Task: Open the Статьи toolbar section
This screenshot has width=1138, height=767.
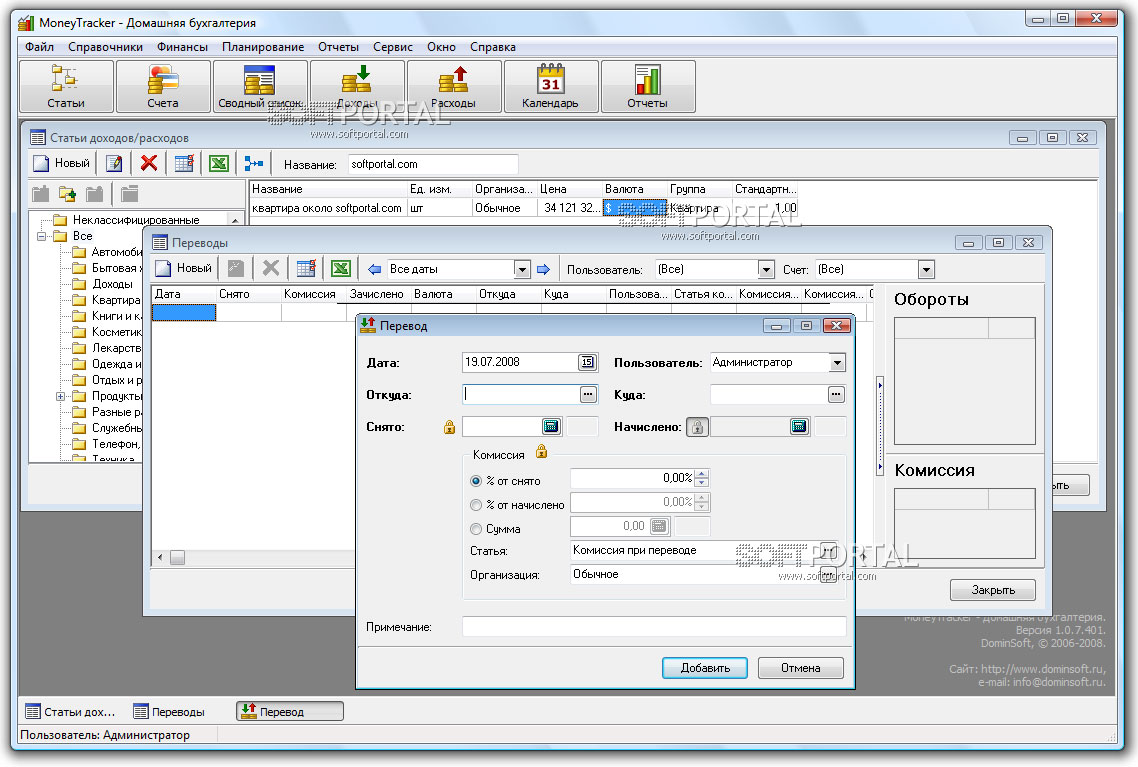Action: (66, 86)
